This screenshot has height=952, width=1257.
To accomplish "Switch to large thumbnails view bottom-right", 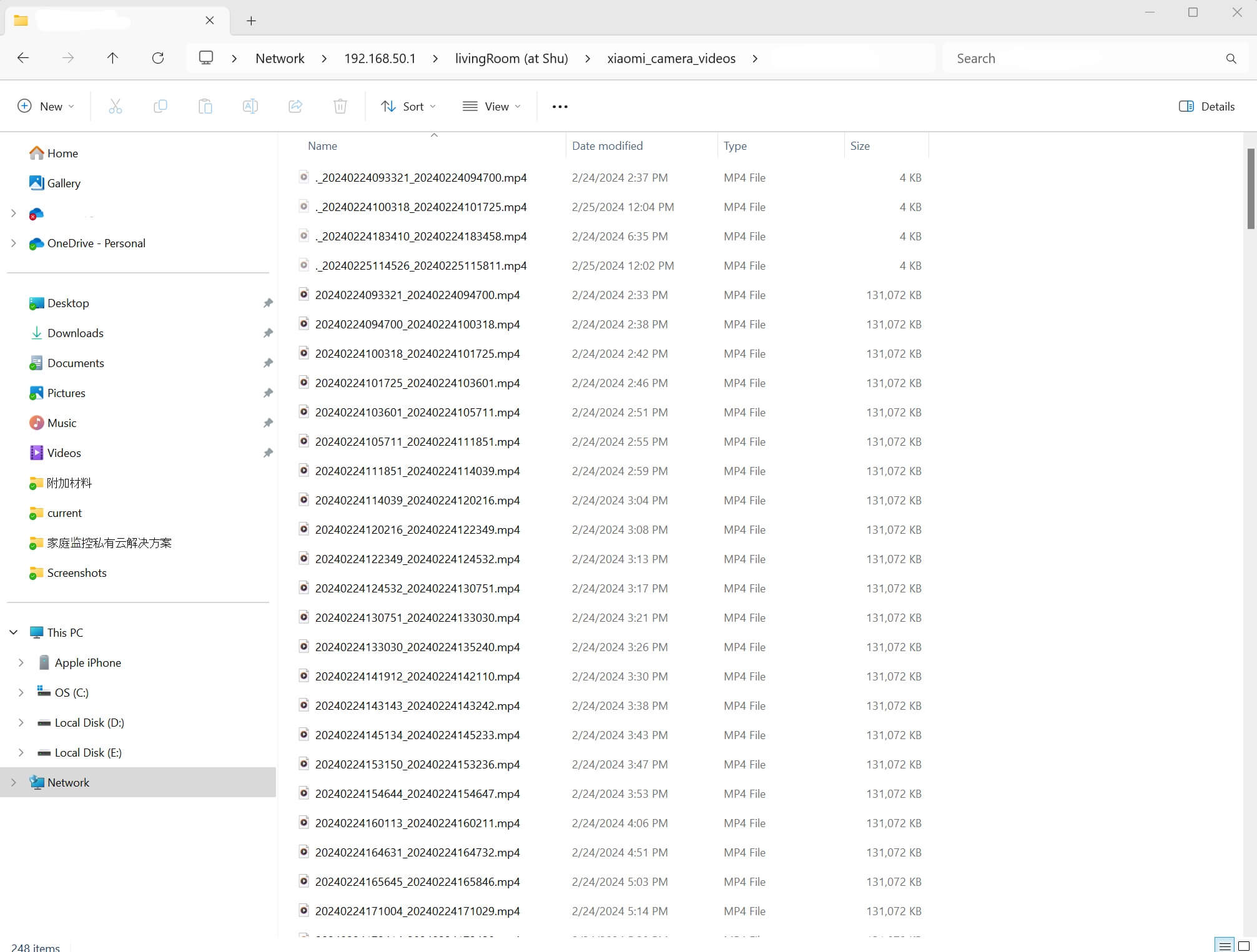I will click(x=1243, y=946).
